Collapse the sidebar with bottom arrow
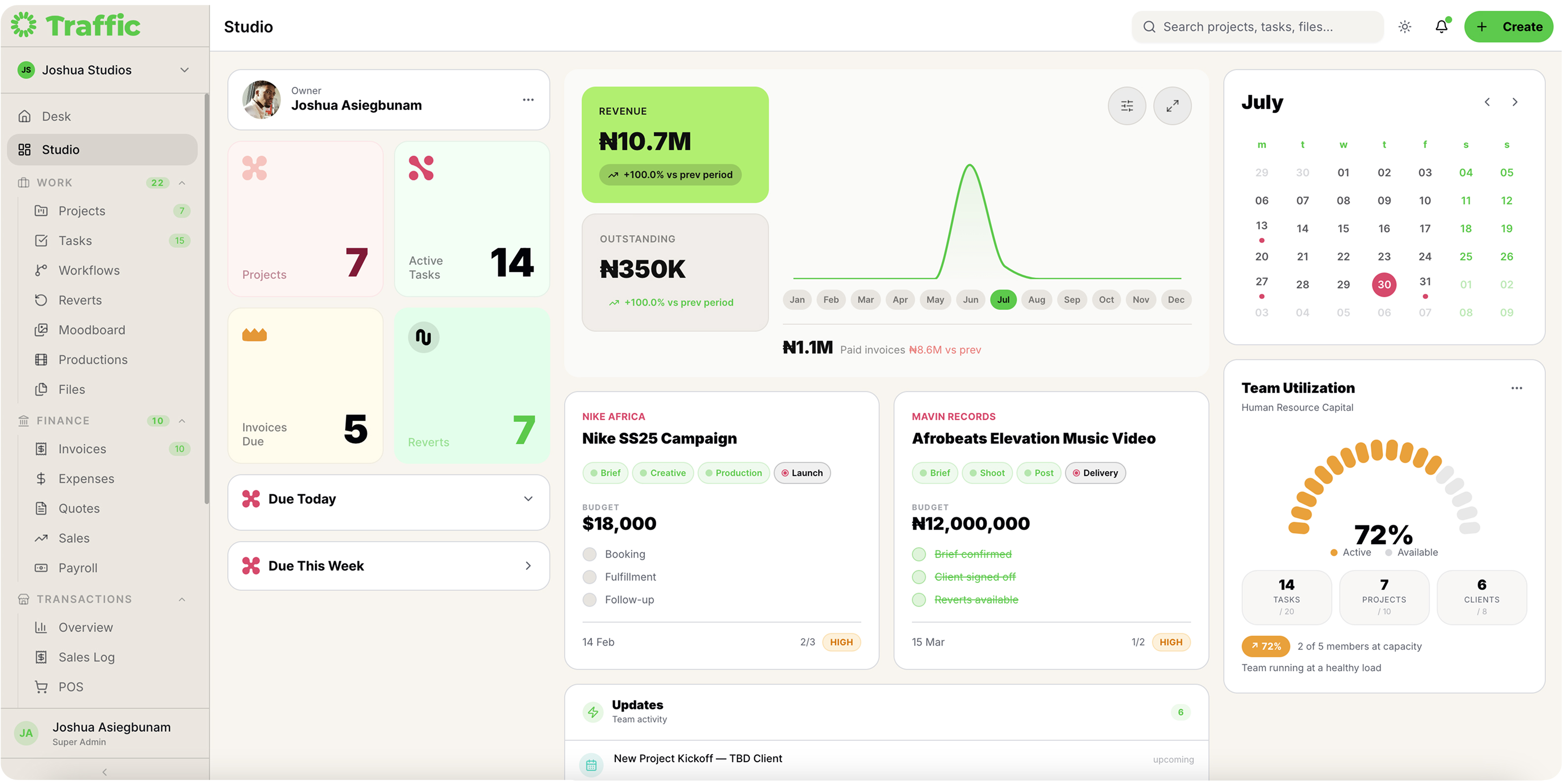 click(105, 772)
